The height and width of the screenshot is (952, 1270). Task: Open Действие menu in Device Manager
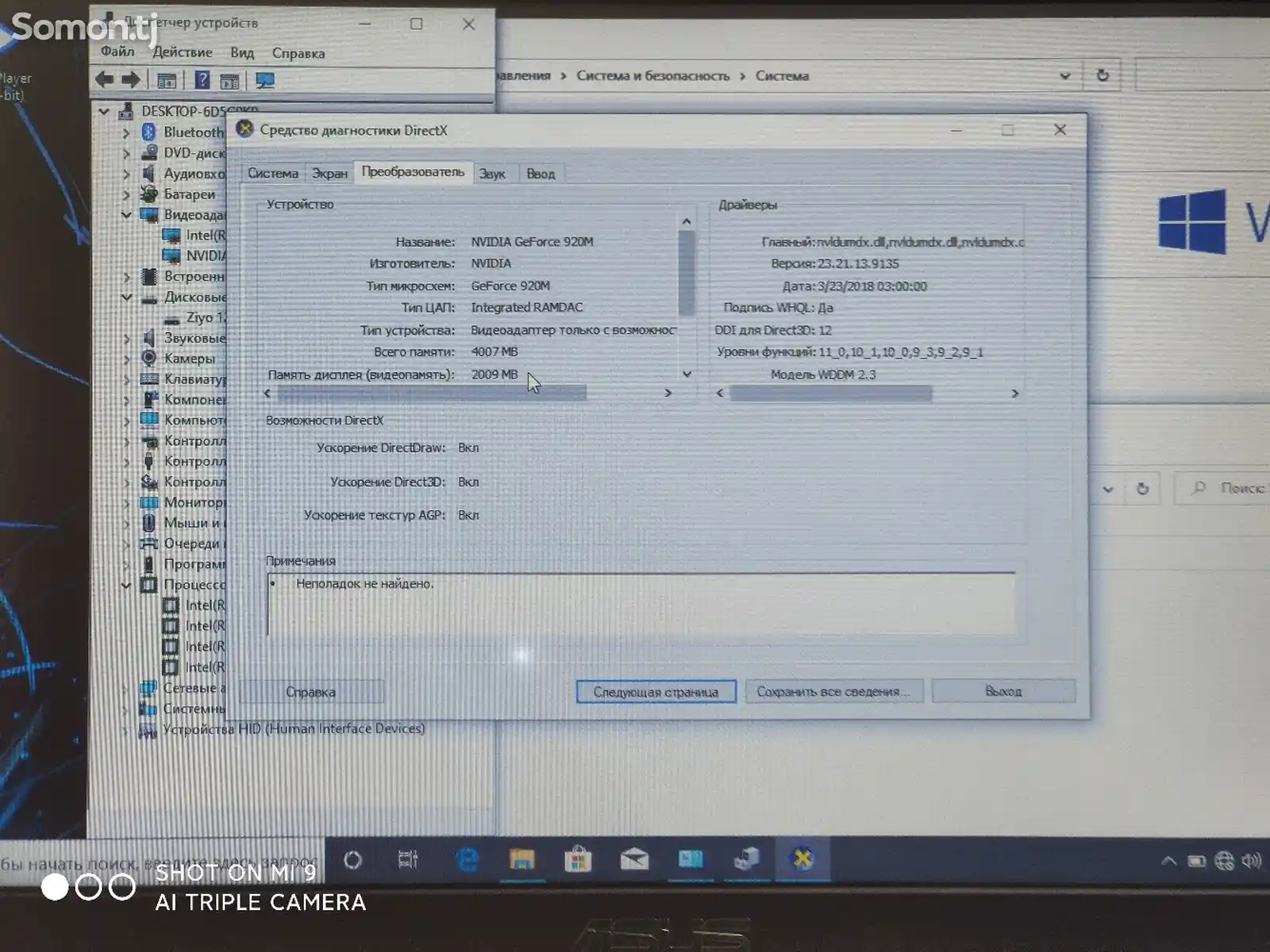pos(182,52)
